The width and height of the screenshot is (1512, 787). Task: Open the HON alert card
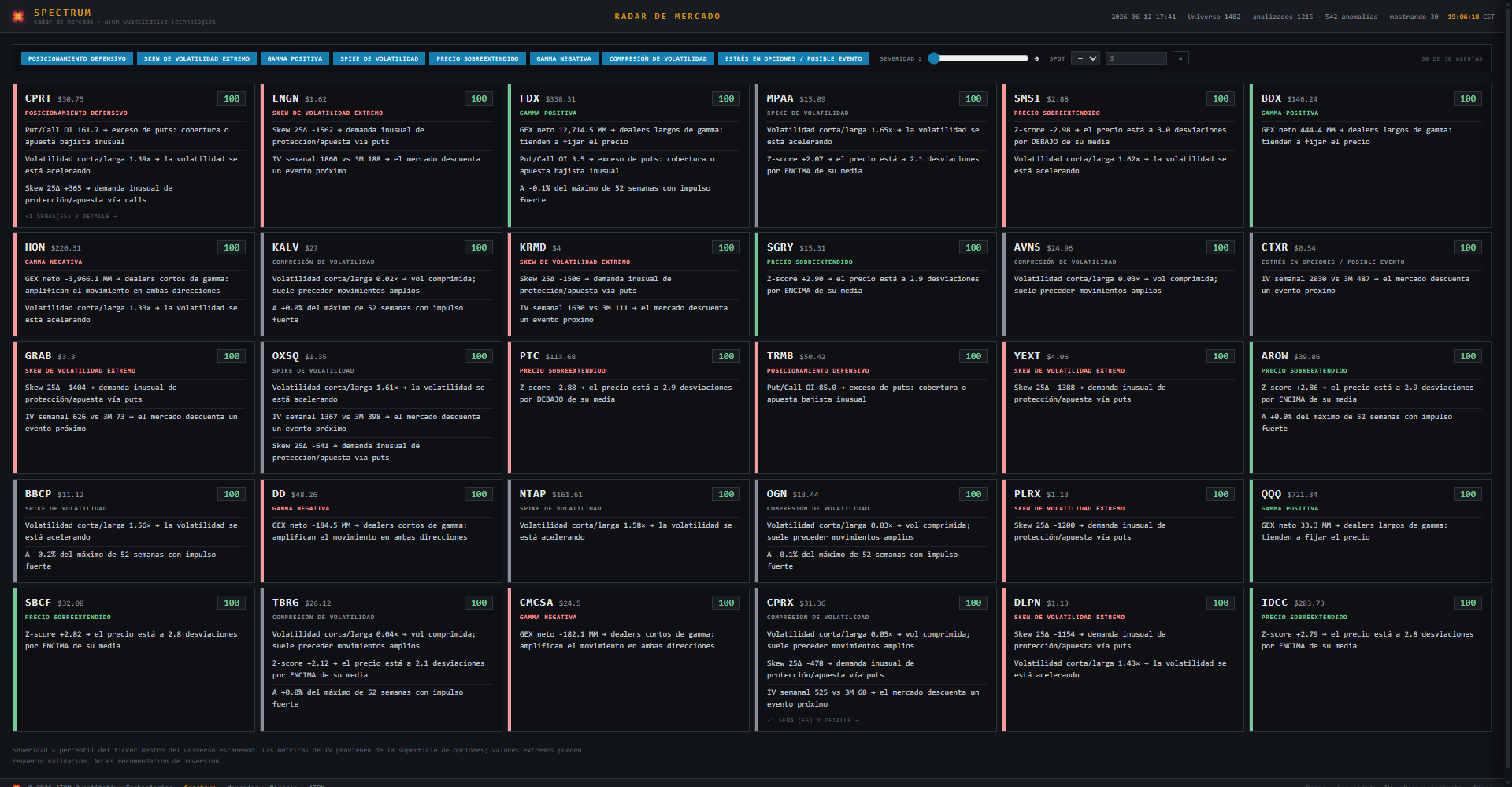pyautogui.click(x=134, y=284)
